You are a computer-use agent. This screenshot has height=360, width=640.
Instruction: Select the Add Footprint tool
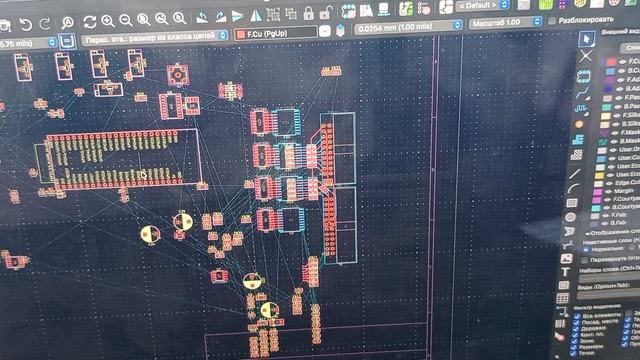(x=583, y=76)
